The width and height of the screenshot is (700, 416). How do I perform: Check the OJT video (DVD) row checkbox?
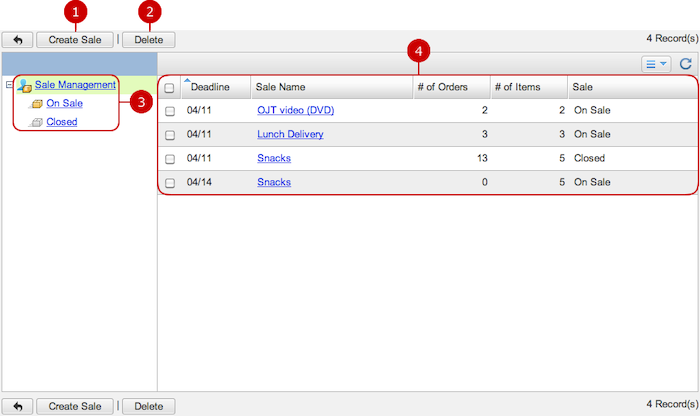coord(170,111)
